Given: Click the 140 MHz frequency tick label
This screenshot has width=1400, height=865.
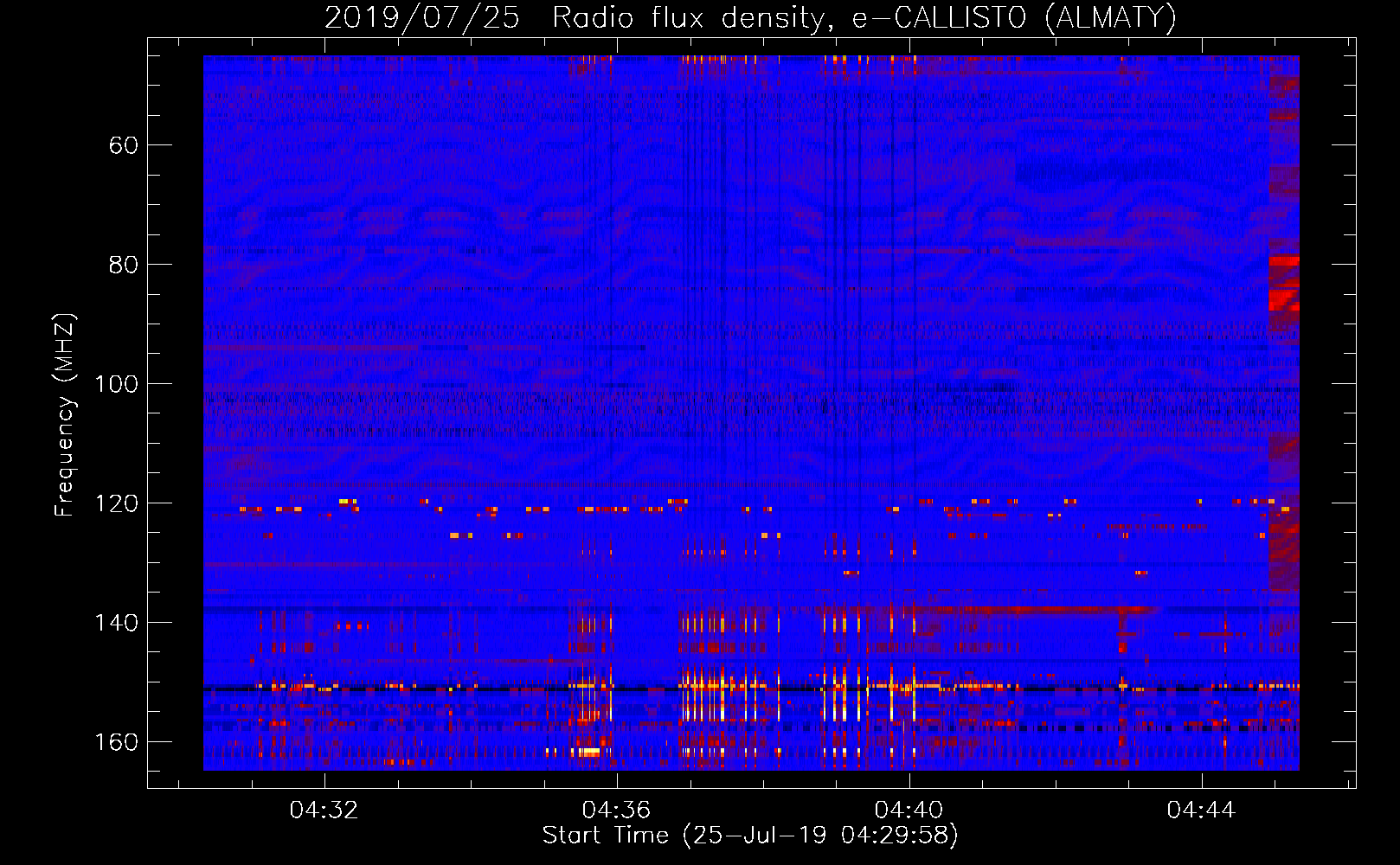Looking at the screenshot, I should (117, 623).
